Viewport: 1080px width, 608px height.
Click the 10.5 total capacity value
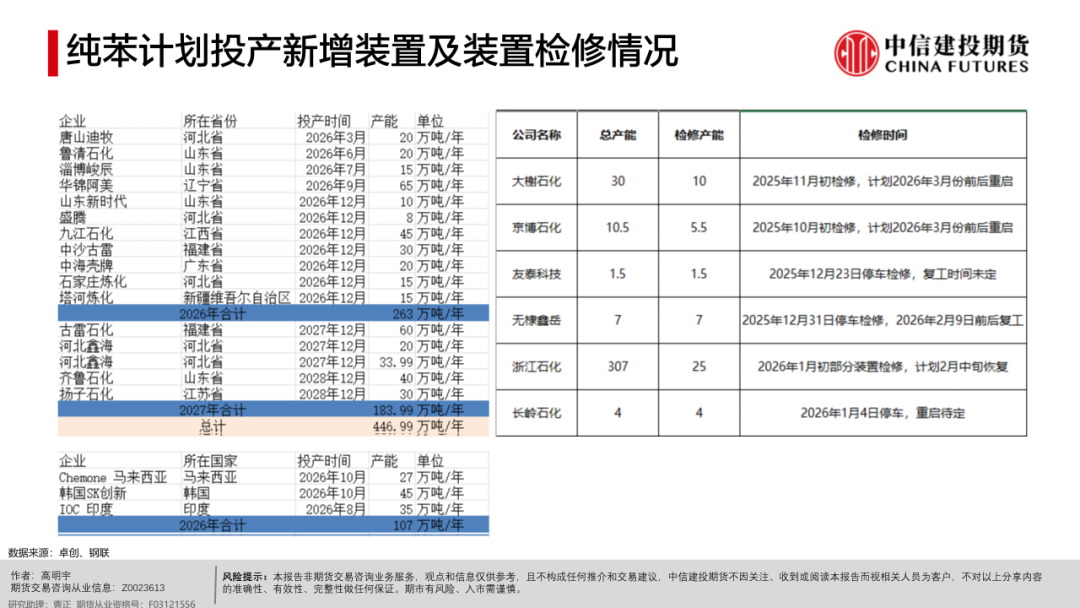coord(618,228)
